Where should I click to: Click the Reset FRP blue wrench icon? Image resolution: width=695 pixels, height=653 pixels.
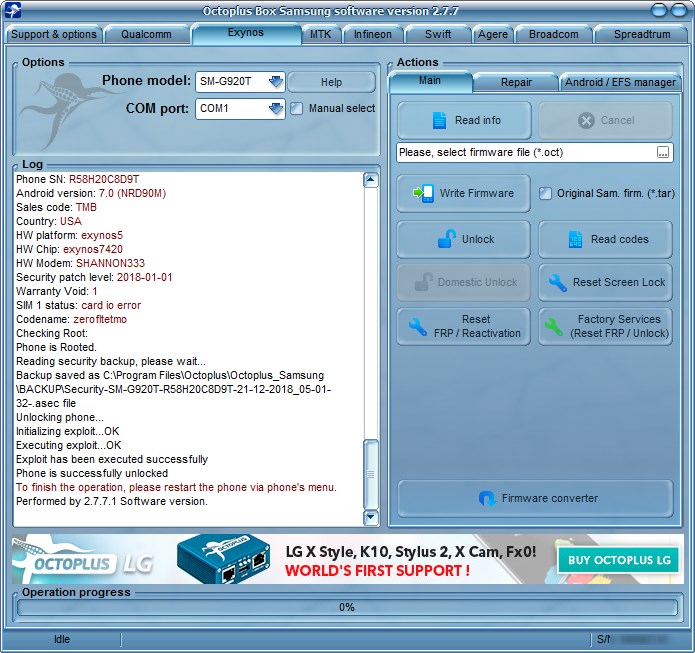point(417,327)
